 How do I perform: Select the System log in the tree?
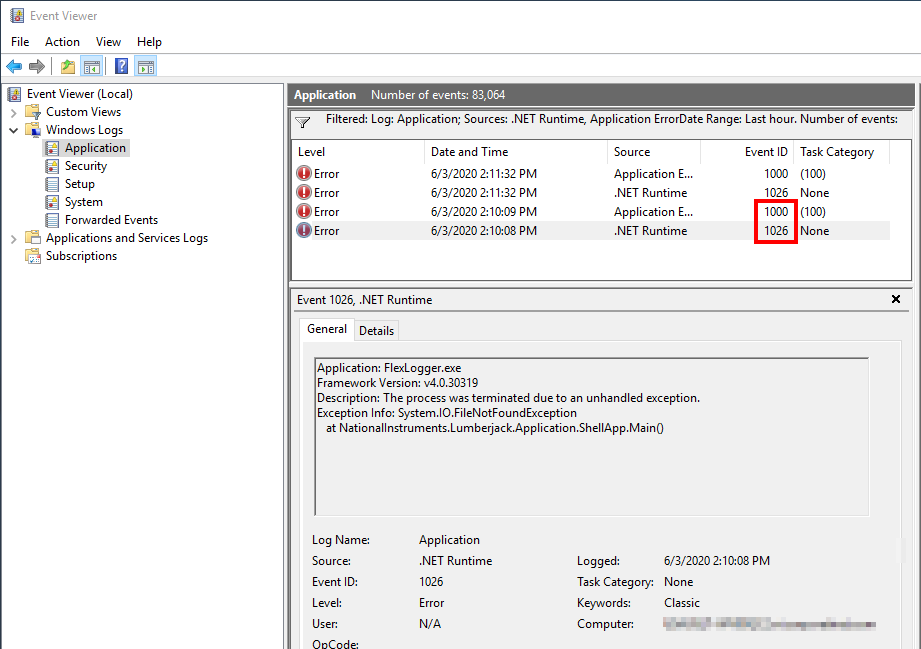(x=83, y=202)
